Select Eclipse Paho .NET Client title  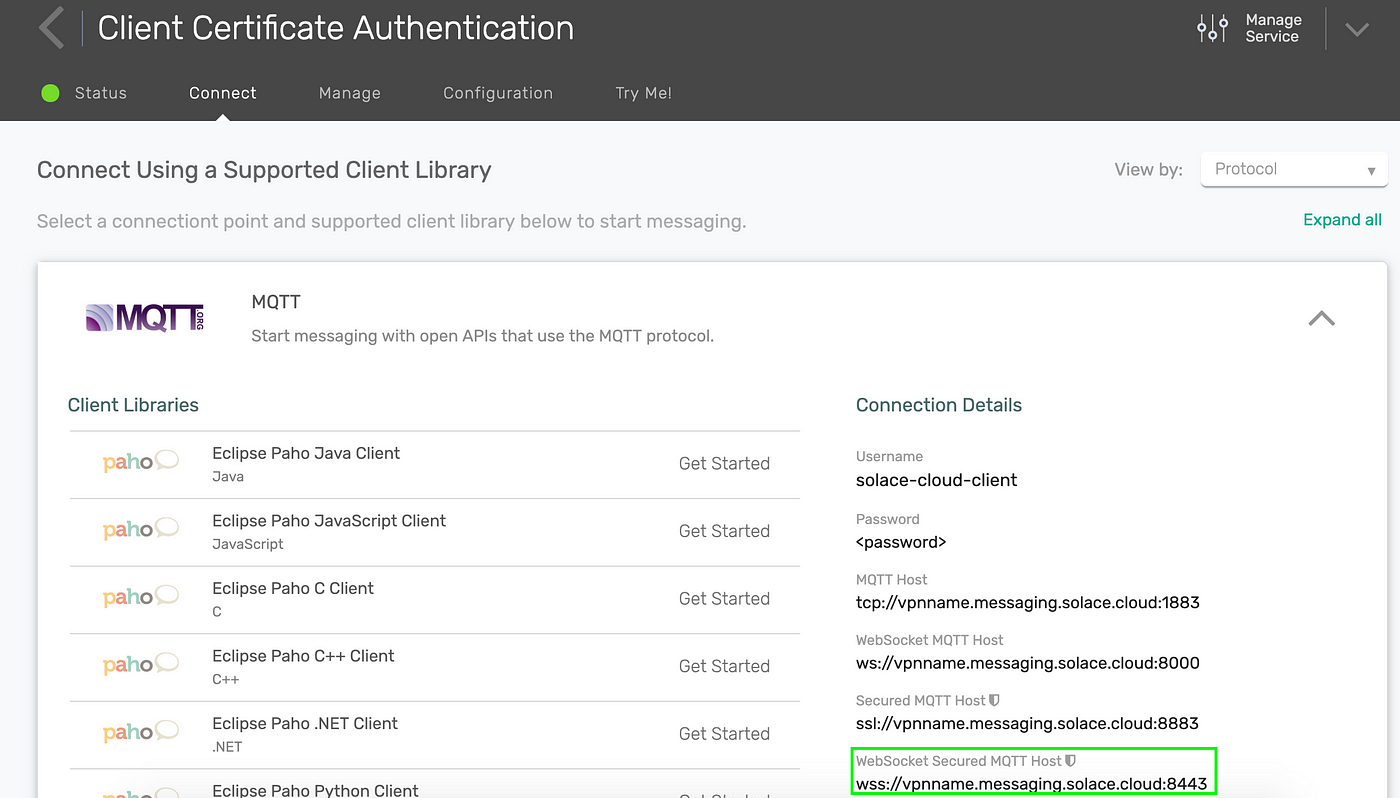coord(305,723)
